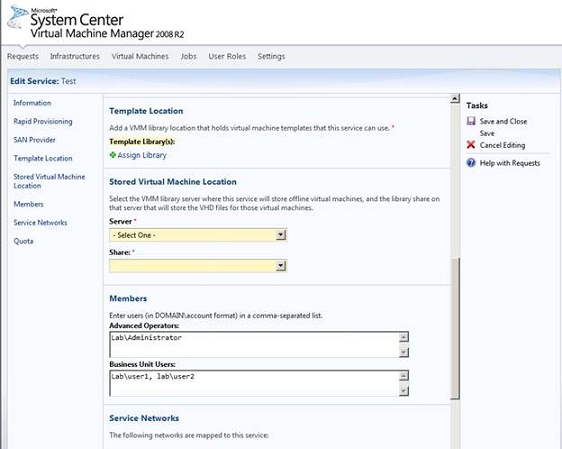This screenshot has width=562, height=449.
Task: Click the Save task link
Action: (x=487, y=133)
